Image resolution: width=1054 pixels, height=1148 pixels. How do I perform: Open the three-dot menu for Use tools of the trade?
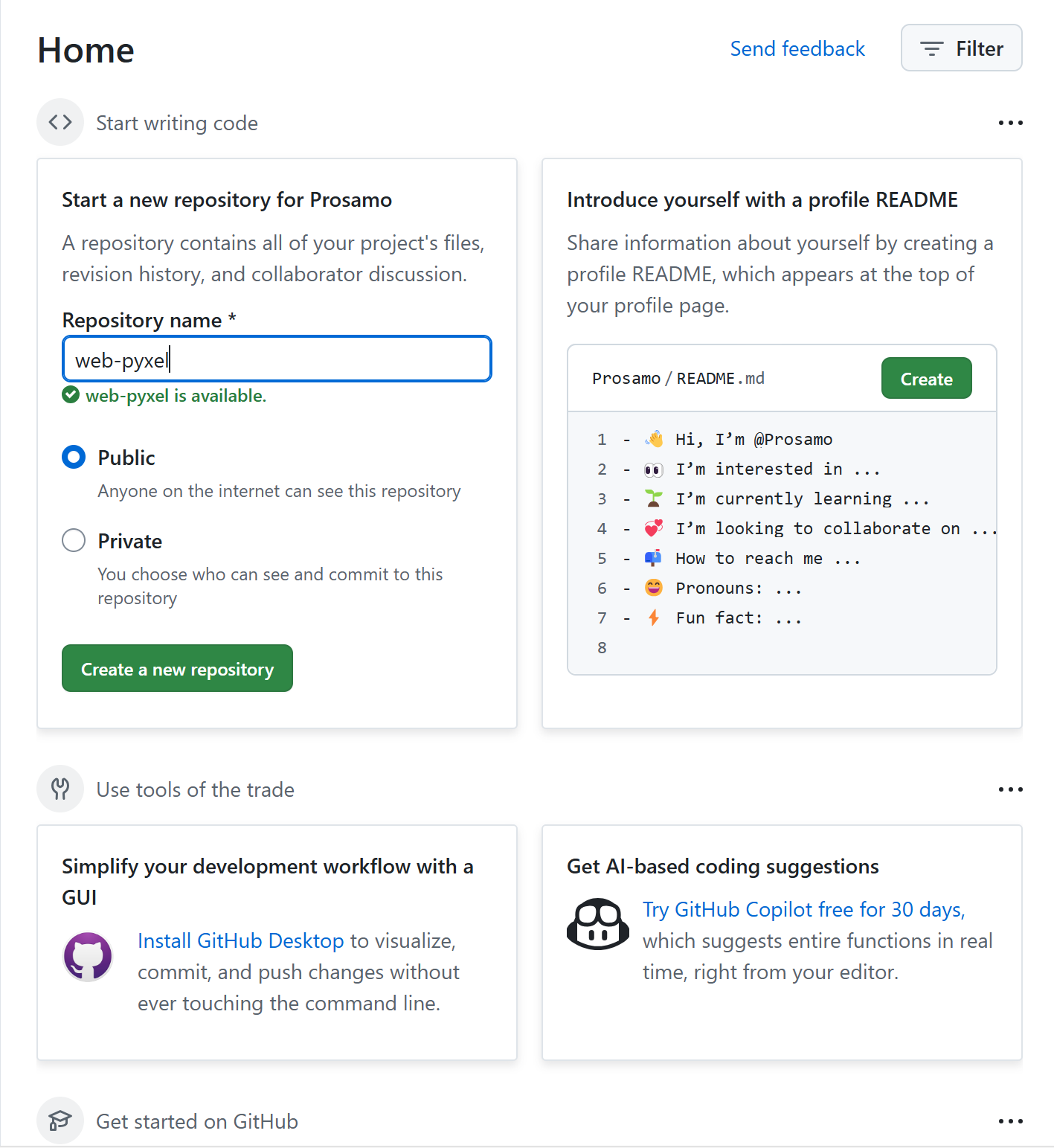coord(1010,789)
